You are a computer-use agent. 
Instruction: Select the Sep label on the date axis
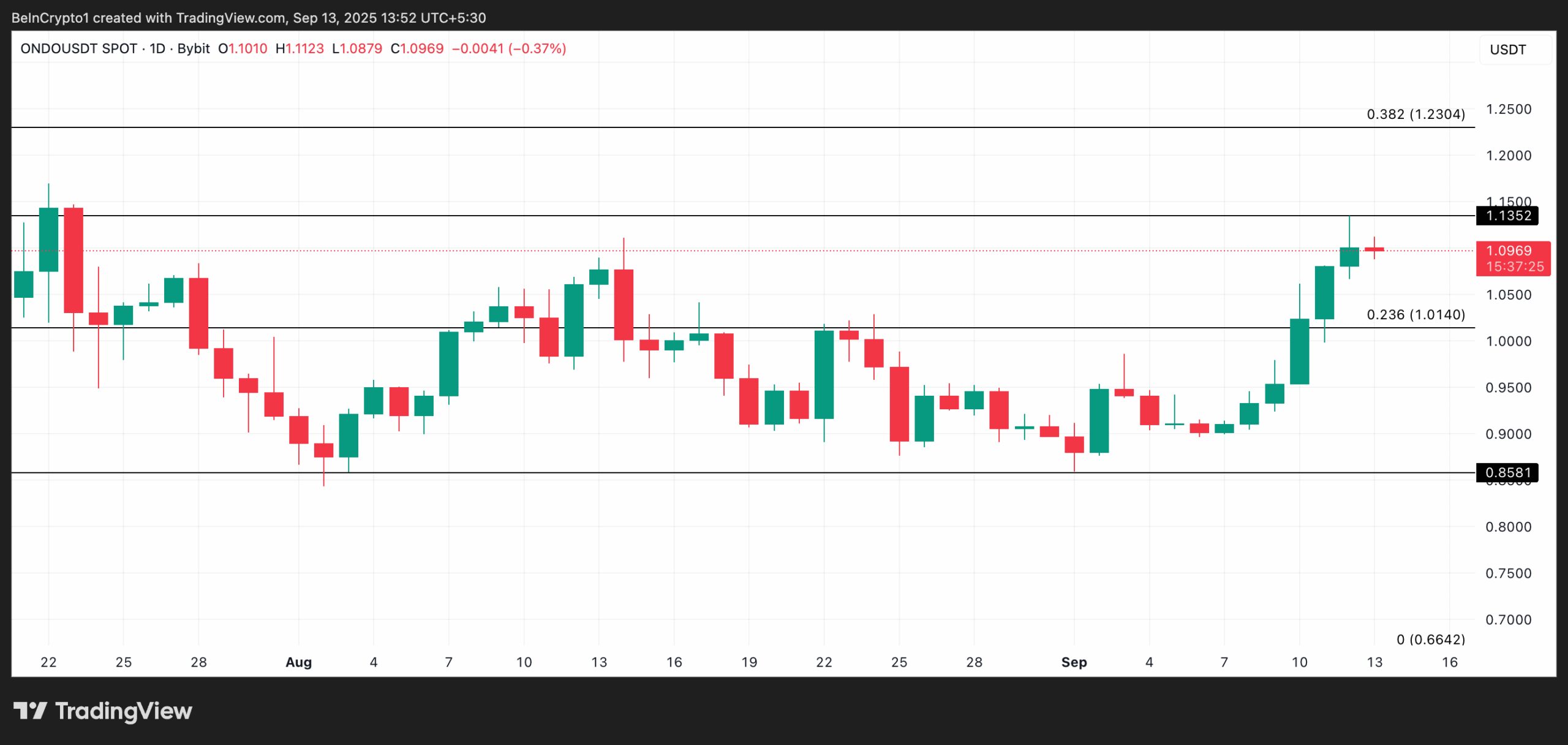(x=1076, y=662)
